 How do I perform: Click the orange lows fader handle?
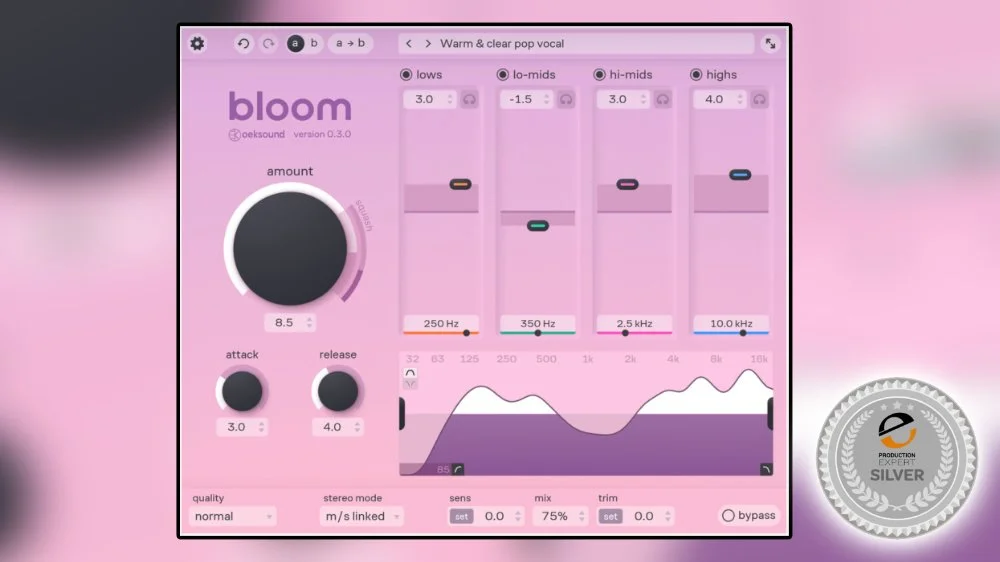click(x=460, y=184)
